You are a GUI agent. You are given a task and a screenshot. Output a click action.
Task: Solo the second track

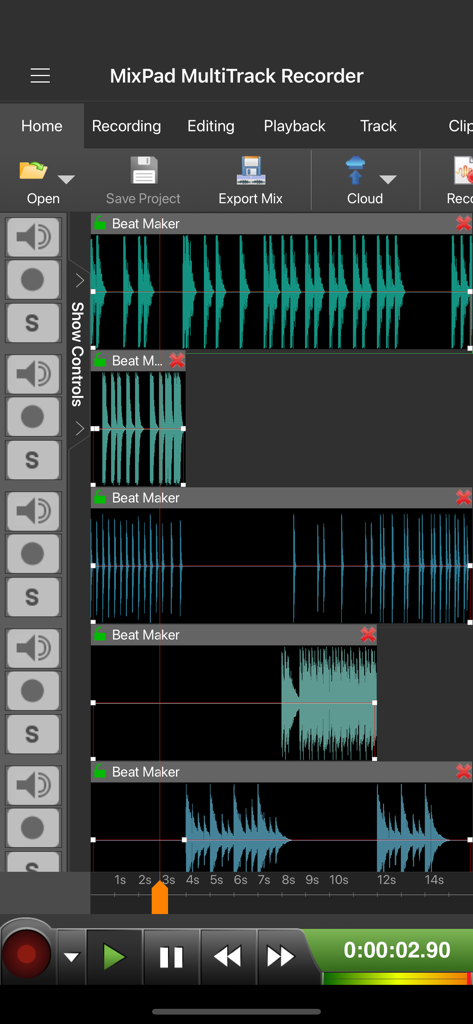pyautogui.click(x=33, y=460)
